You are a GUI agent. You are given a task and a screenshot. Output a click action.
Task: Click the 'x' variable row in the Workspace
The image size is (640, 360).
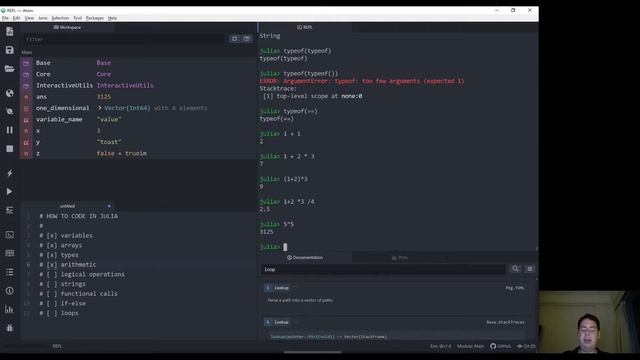click(138, 131)
